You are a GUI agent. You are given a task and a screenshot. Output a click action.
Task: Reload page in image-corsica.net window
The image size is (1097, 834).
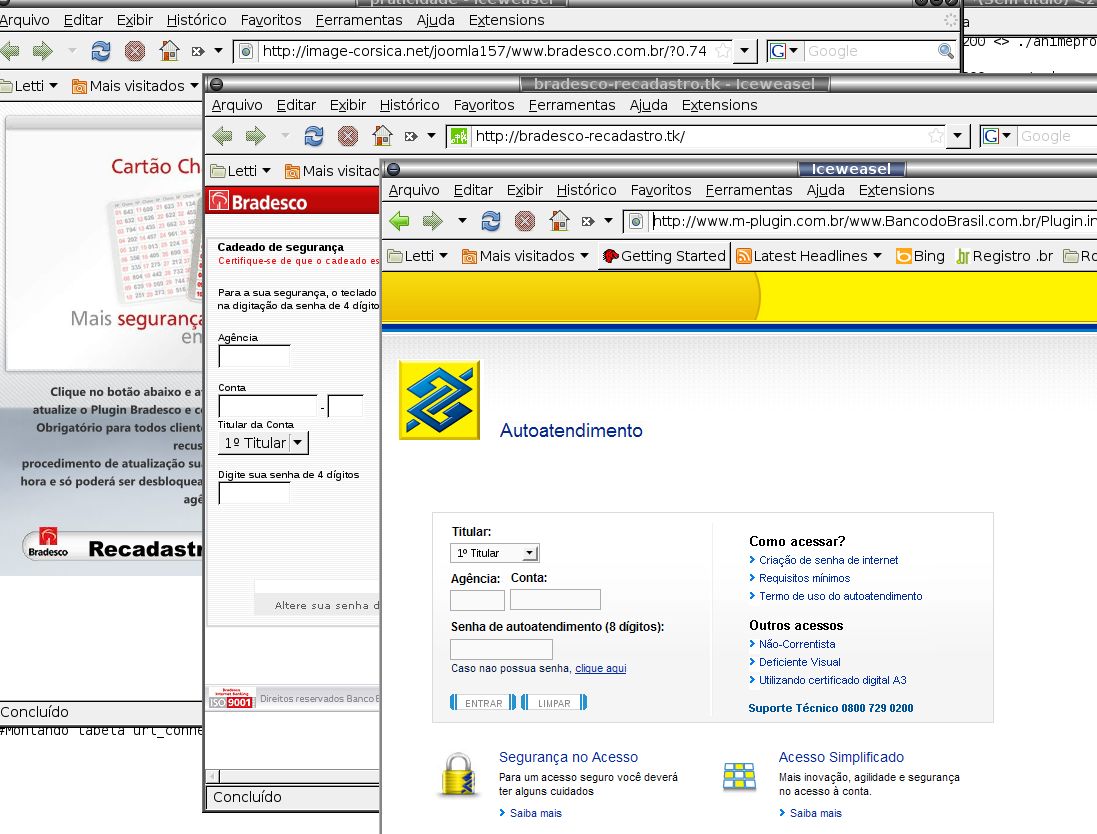point(101,50)
